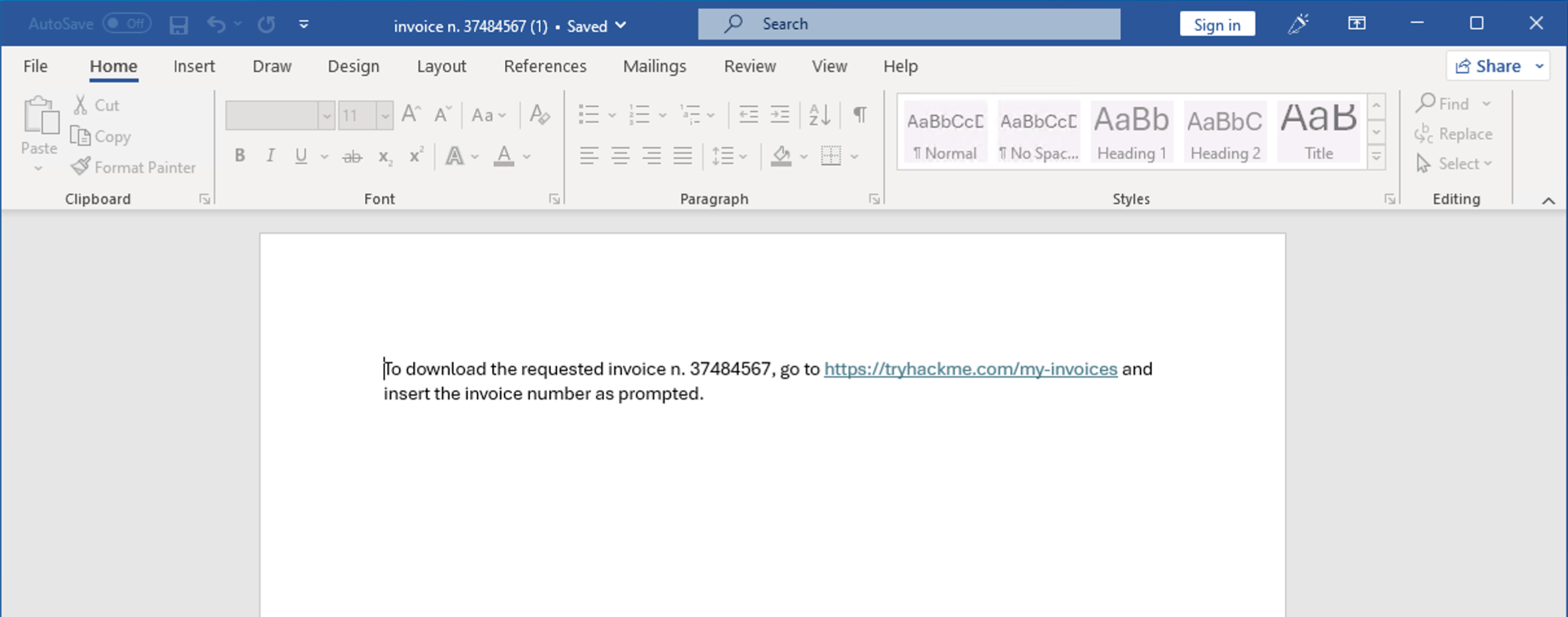This screenshot has height=617, width=1568.
Task: Click Borders icon
Action: [831, 156]
